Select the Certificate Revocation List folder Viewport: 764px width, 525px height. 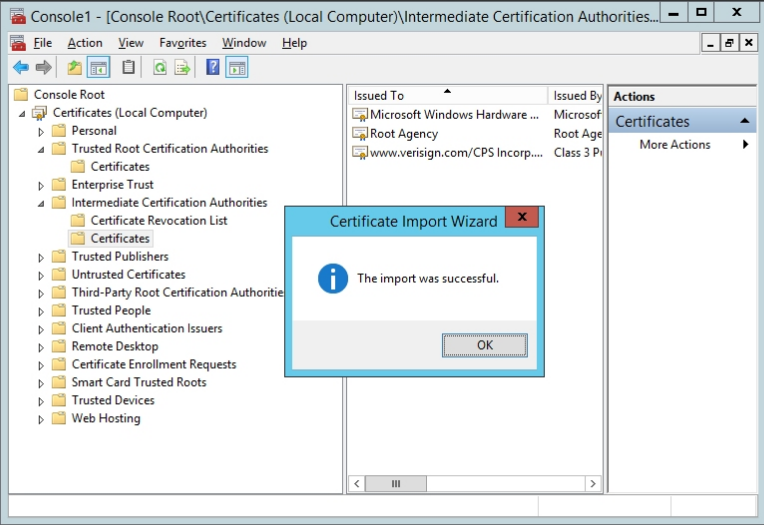coord(158,221)
